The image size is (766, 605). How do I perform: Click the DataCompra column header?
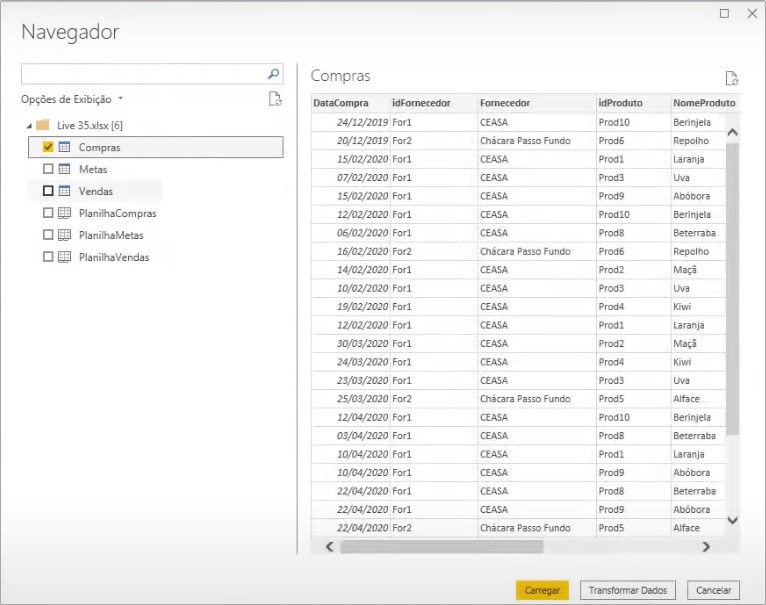coord(351,103)
